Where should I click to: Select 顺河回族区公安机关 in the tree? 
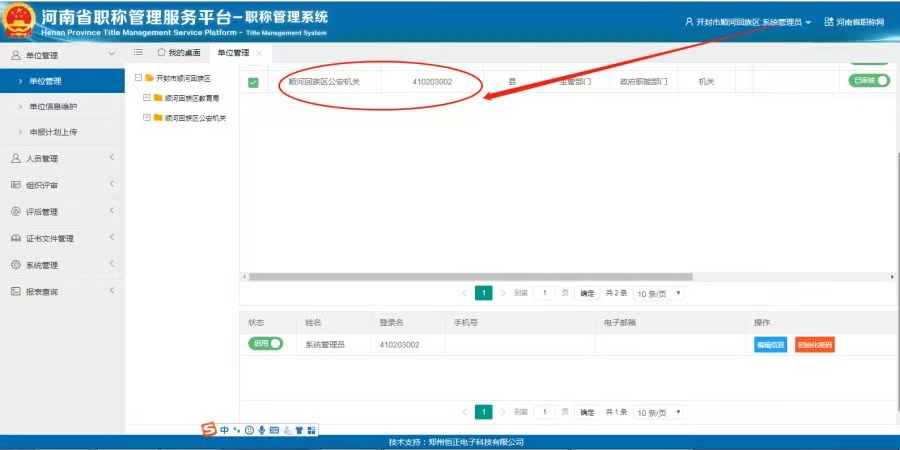point(195,118)
